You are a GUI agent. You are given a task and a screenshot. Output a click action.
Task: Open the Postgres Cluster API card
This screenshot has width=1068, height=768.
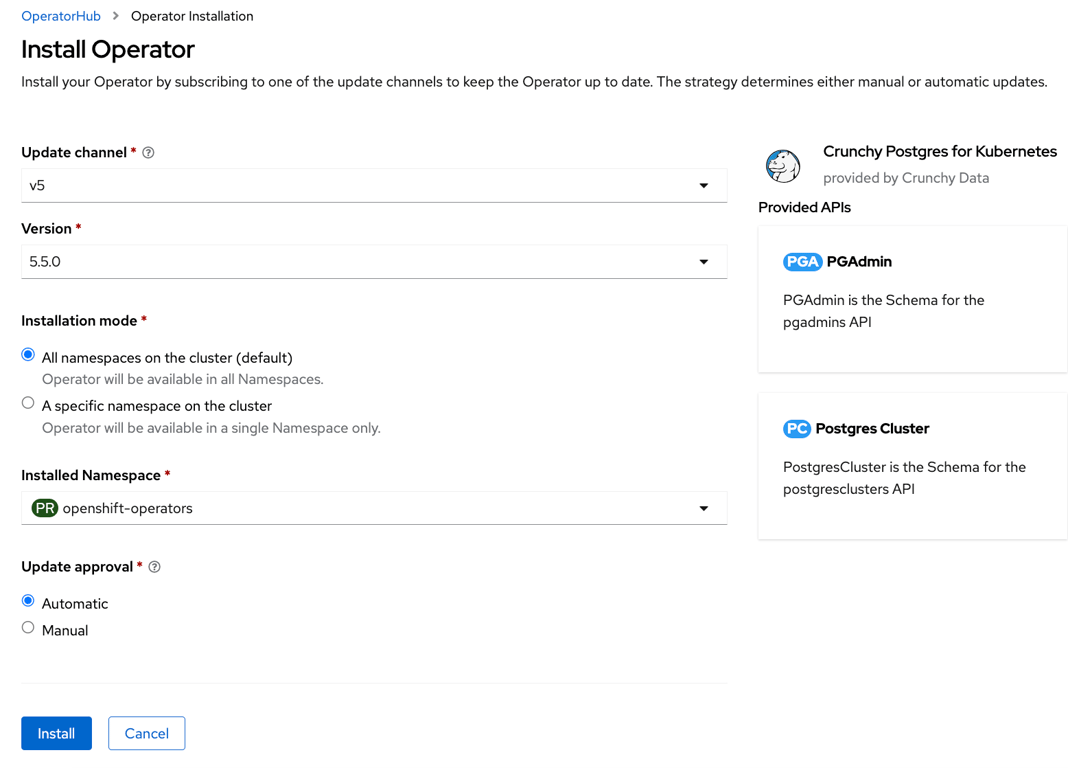913,466
